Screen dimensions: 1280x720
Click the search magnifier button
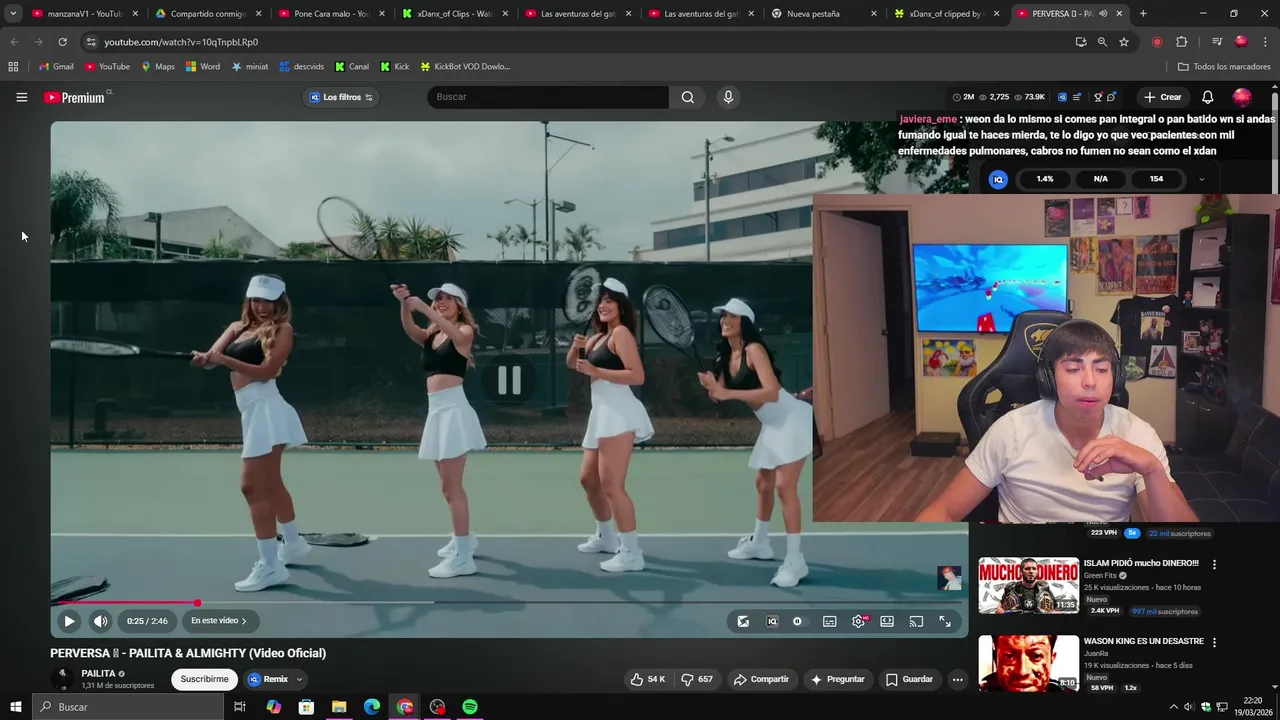pyautogui.click(x=687, y=97)
